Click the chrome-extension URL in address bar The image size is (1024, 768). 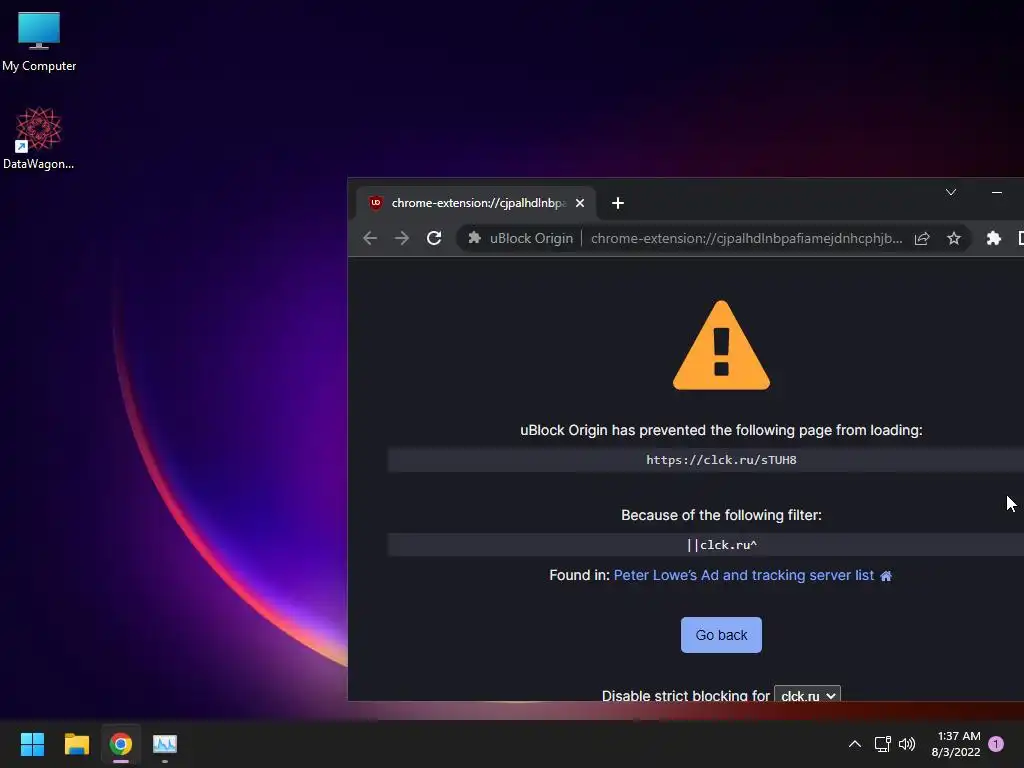746,238
